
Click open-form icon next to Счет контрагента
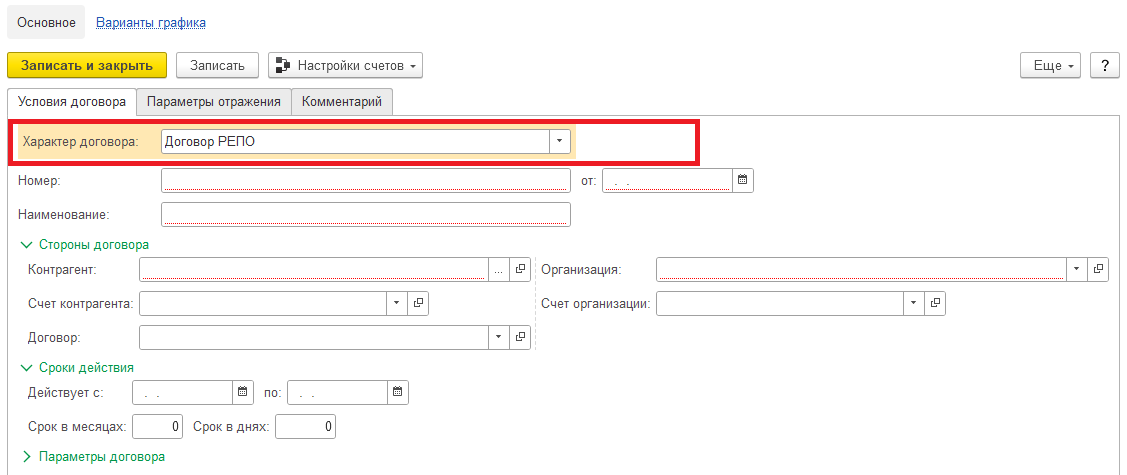[x=419, y=303]
